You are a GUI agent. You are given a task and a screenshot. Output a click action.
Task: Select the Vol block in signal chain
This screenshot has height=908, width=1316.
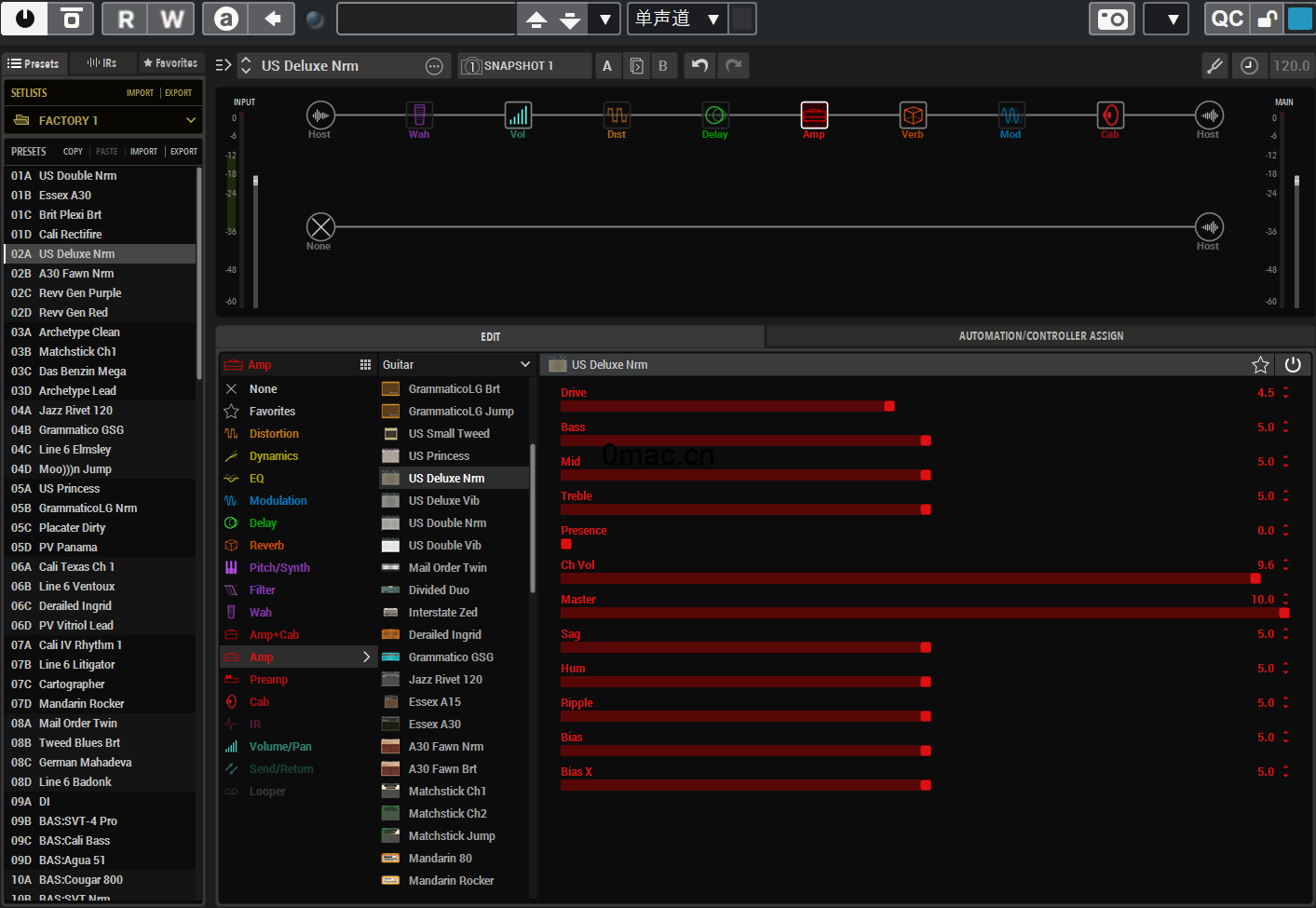pyautogui.click(x=518, y=115)
